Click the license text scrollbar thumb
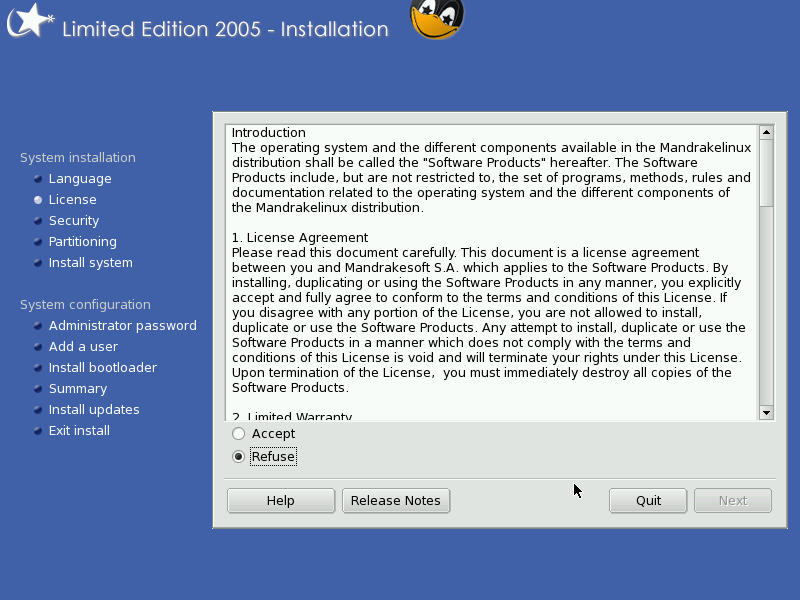800x600 pixels. [x=766, y=173]
